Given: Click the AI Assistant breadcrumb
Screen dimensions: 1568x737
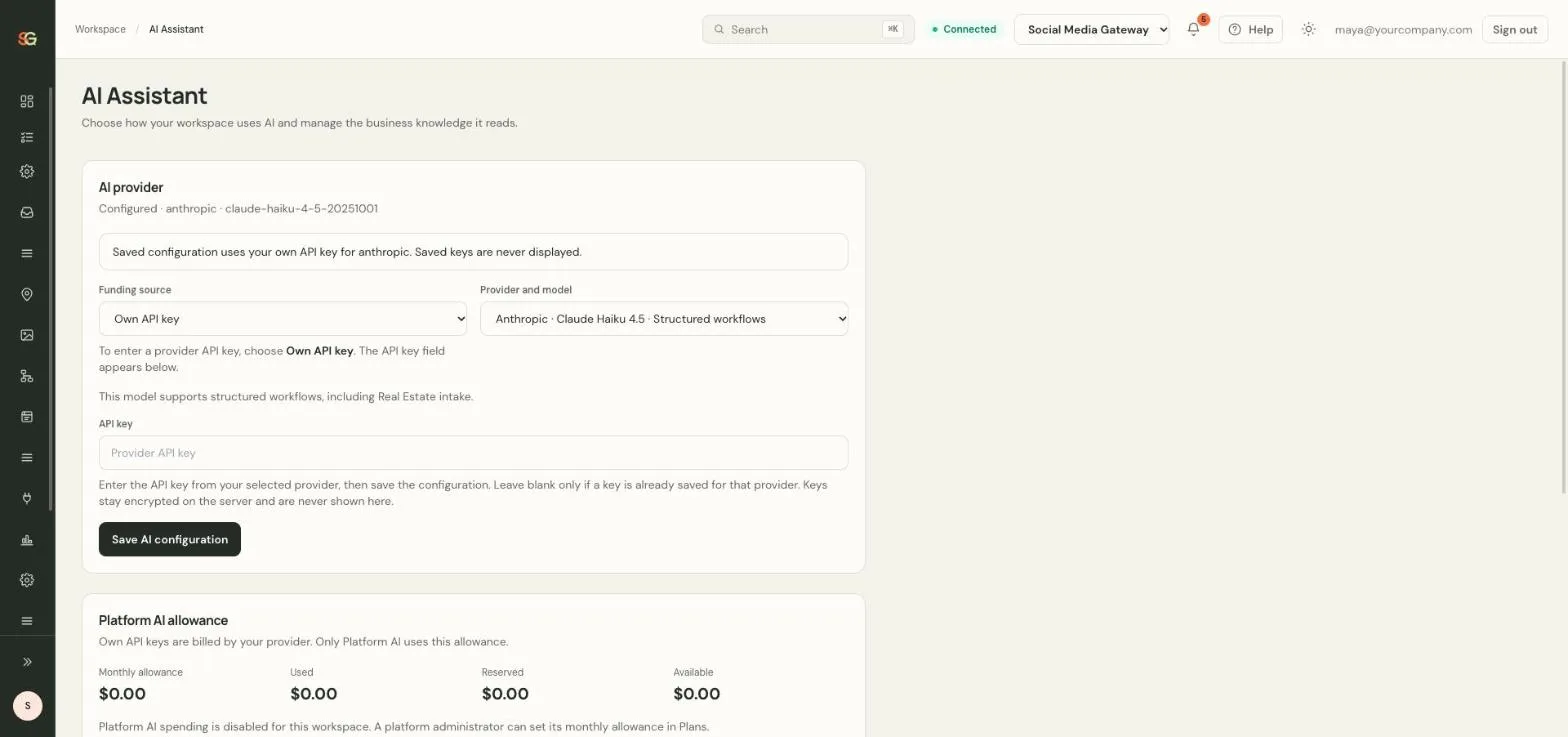Looking at the screenshot, I should point(176,29).
